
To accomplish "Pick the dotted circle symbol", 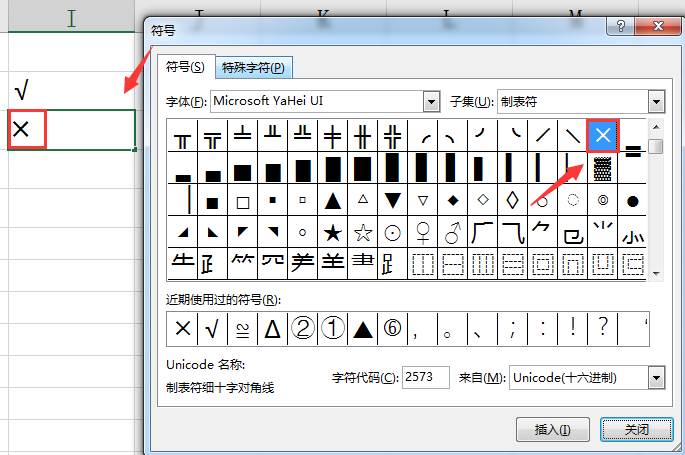I will [573, 200].
